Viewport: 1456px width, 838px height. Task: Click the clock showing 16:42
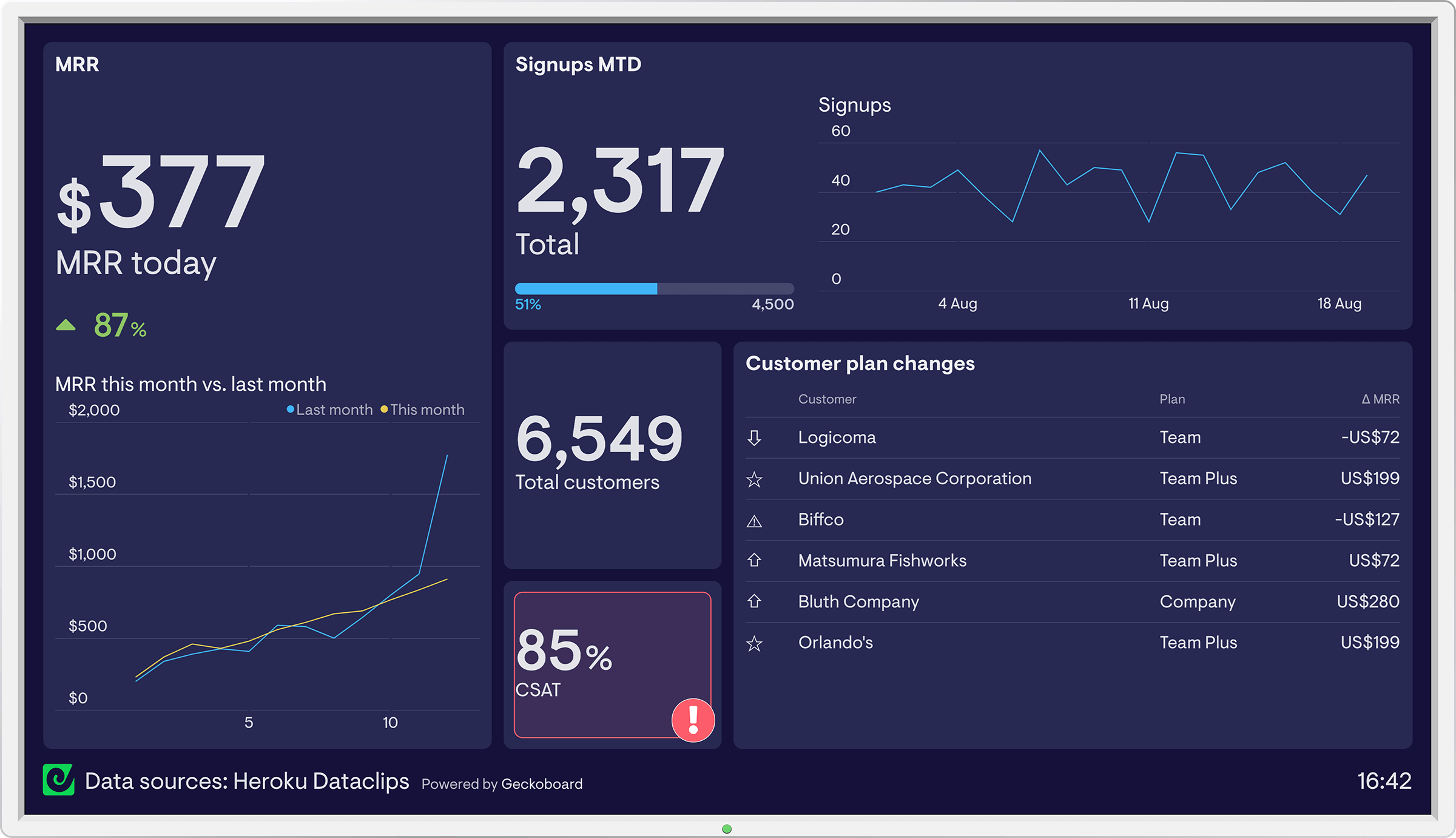point(1383,781)
